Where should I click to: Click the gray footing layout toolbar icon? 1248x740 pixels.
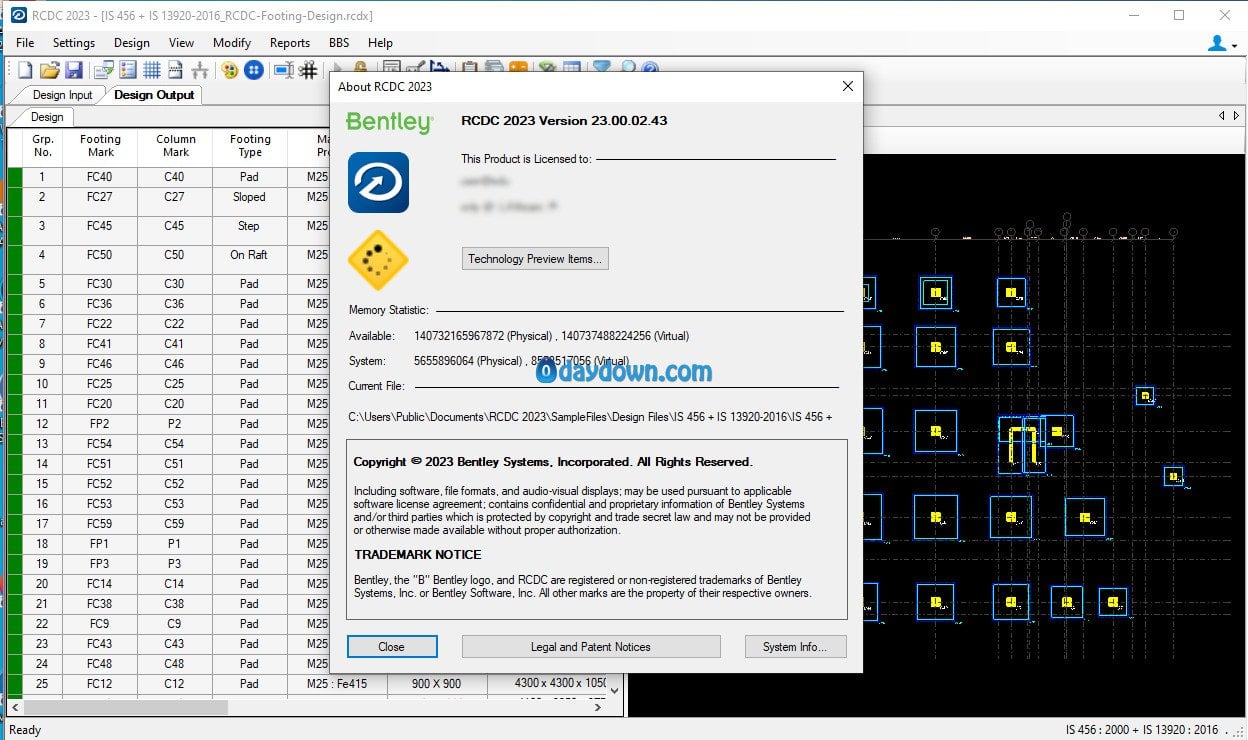click(200, 70)
